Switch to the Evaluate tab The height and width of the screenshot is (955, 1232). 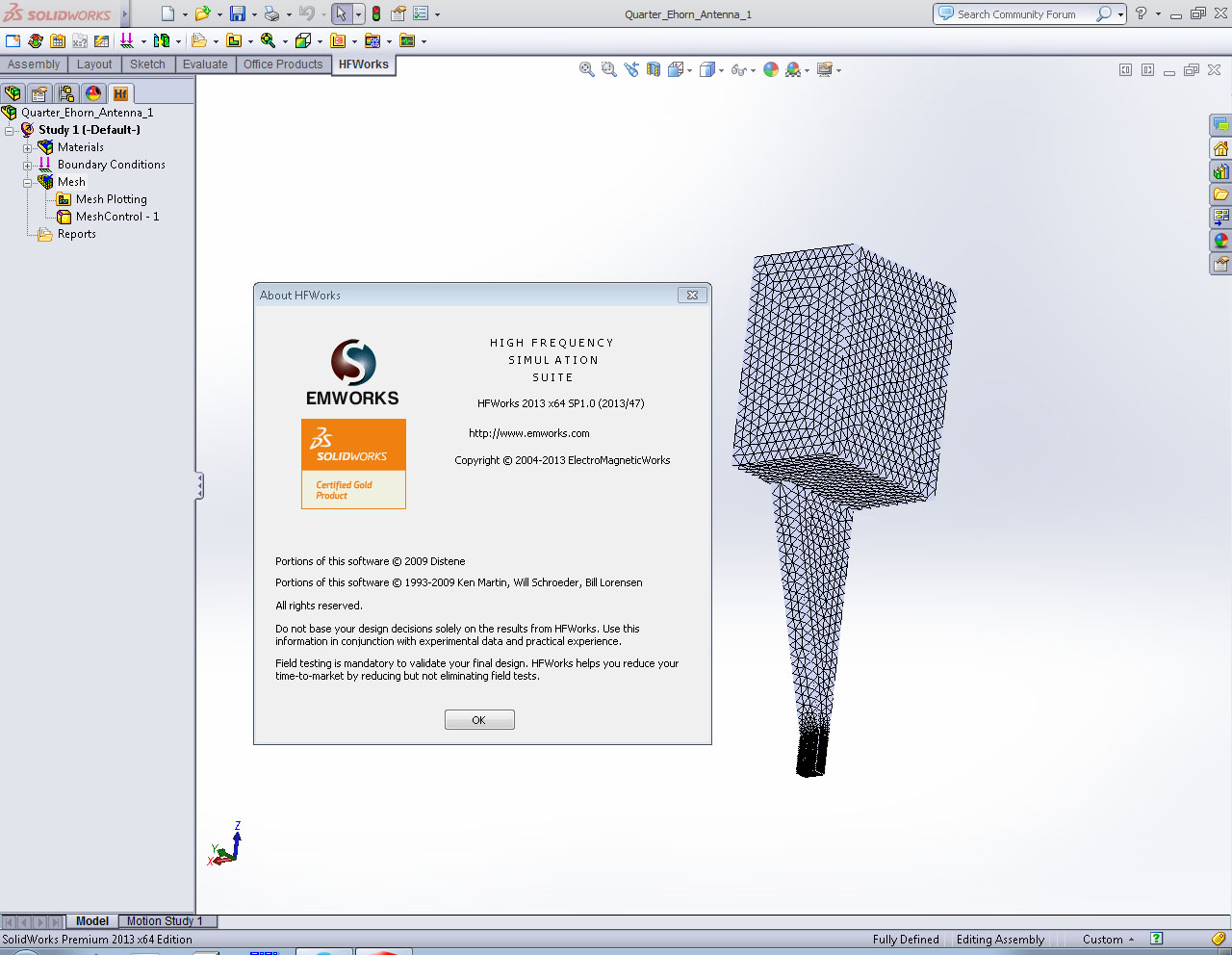[x=205, y=65]
